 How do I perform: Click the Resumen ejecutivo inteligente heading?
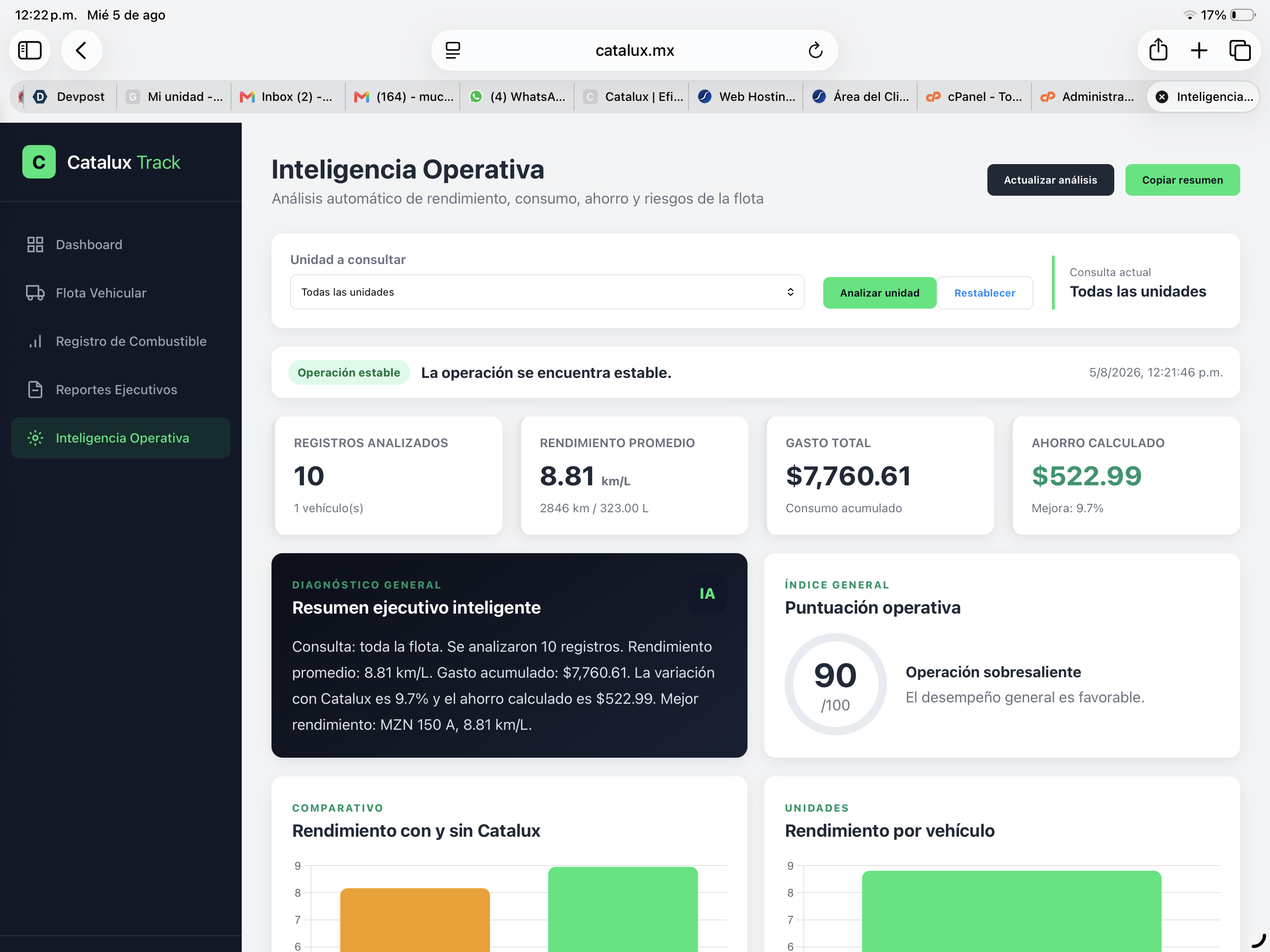(x=416, y=608)
